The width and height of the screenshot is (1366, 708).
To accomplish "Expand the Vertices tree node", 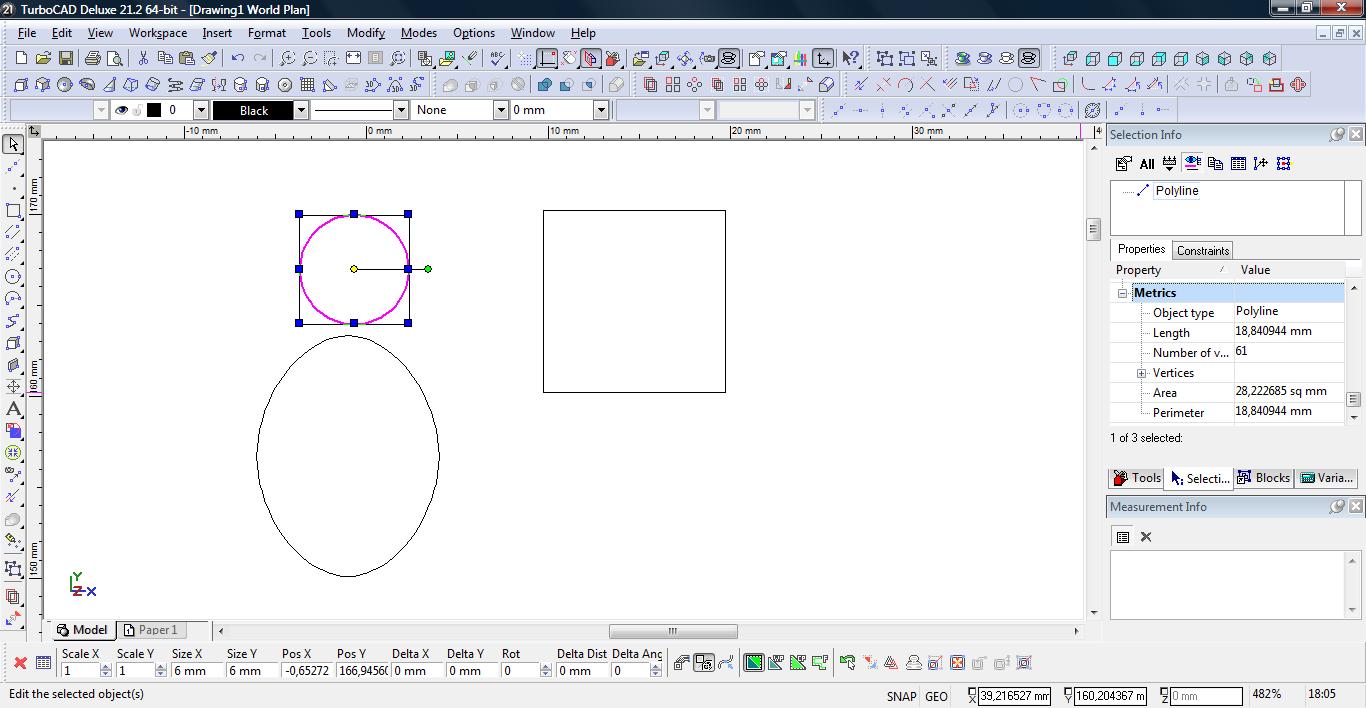I will pyautogui.click(x=1141, y=373).
